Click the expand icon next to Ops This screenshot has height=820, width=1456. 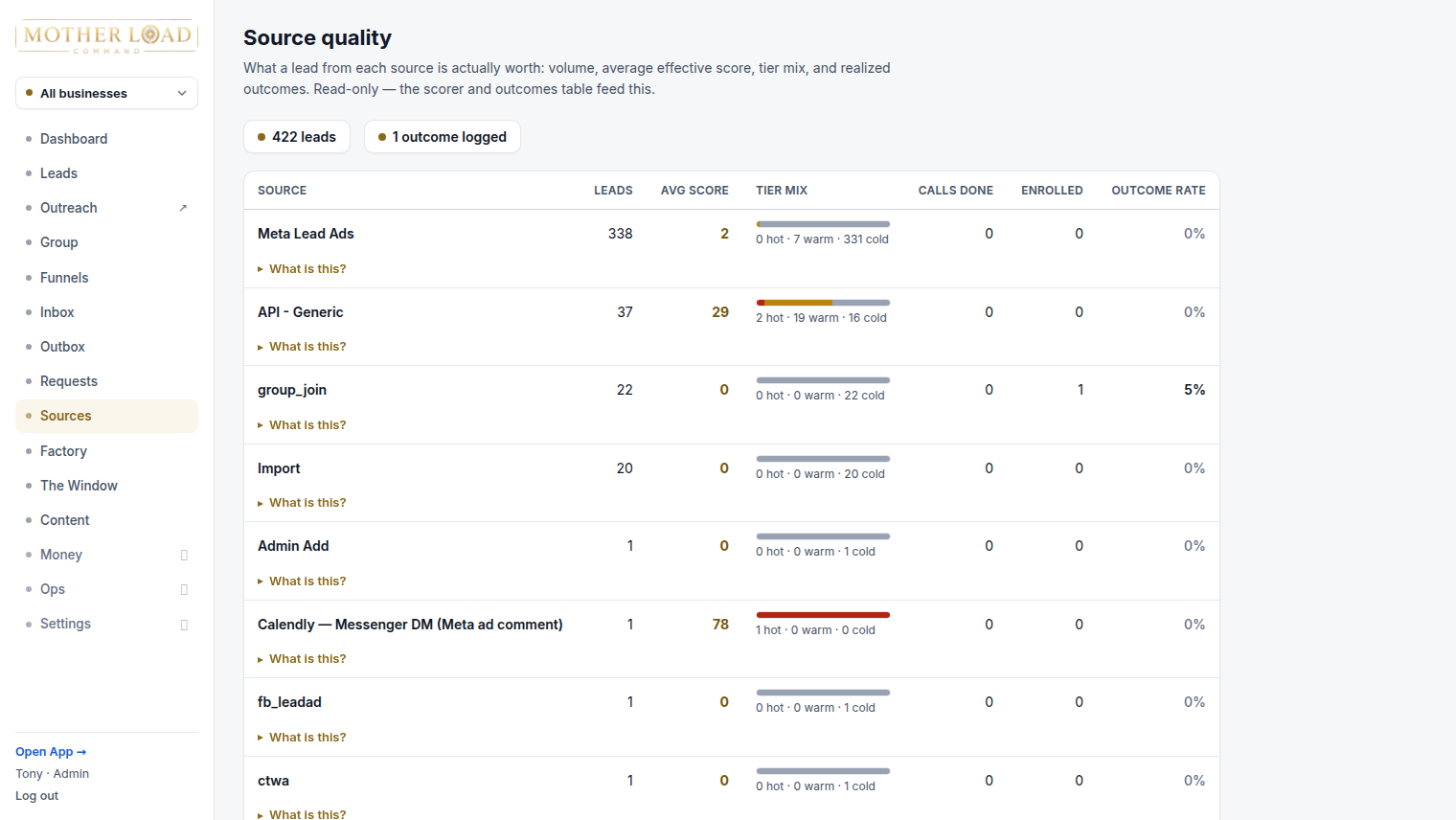tap(184, 589)
